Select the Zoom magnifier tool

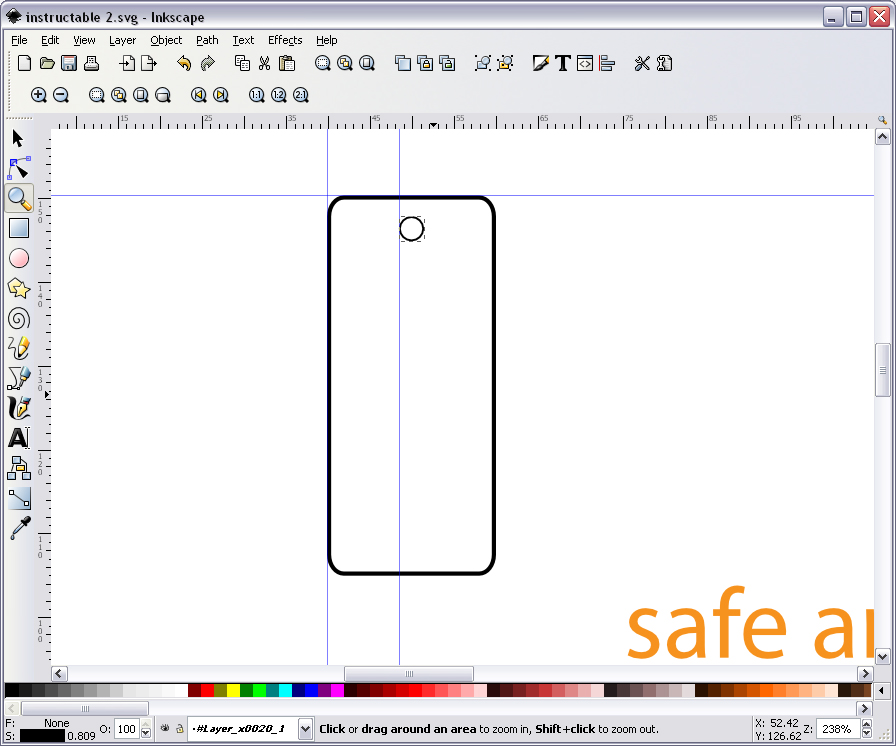19,198
